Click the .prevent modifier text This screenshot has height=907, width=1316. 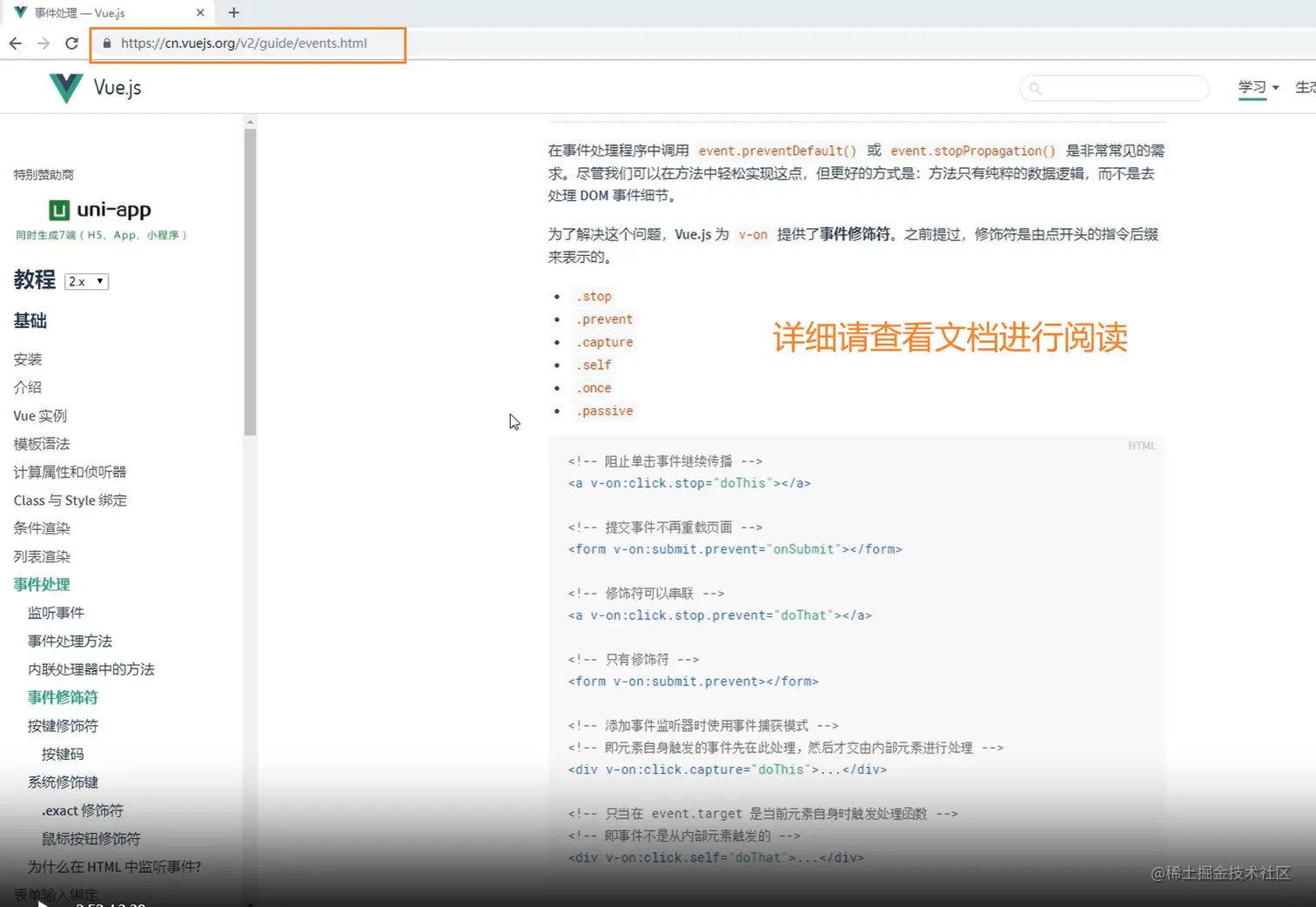(604, 319)
